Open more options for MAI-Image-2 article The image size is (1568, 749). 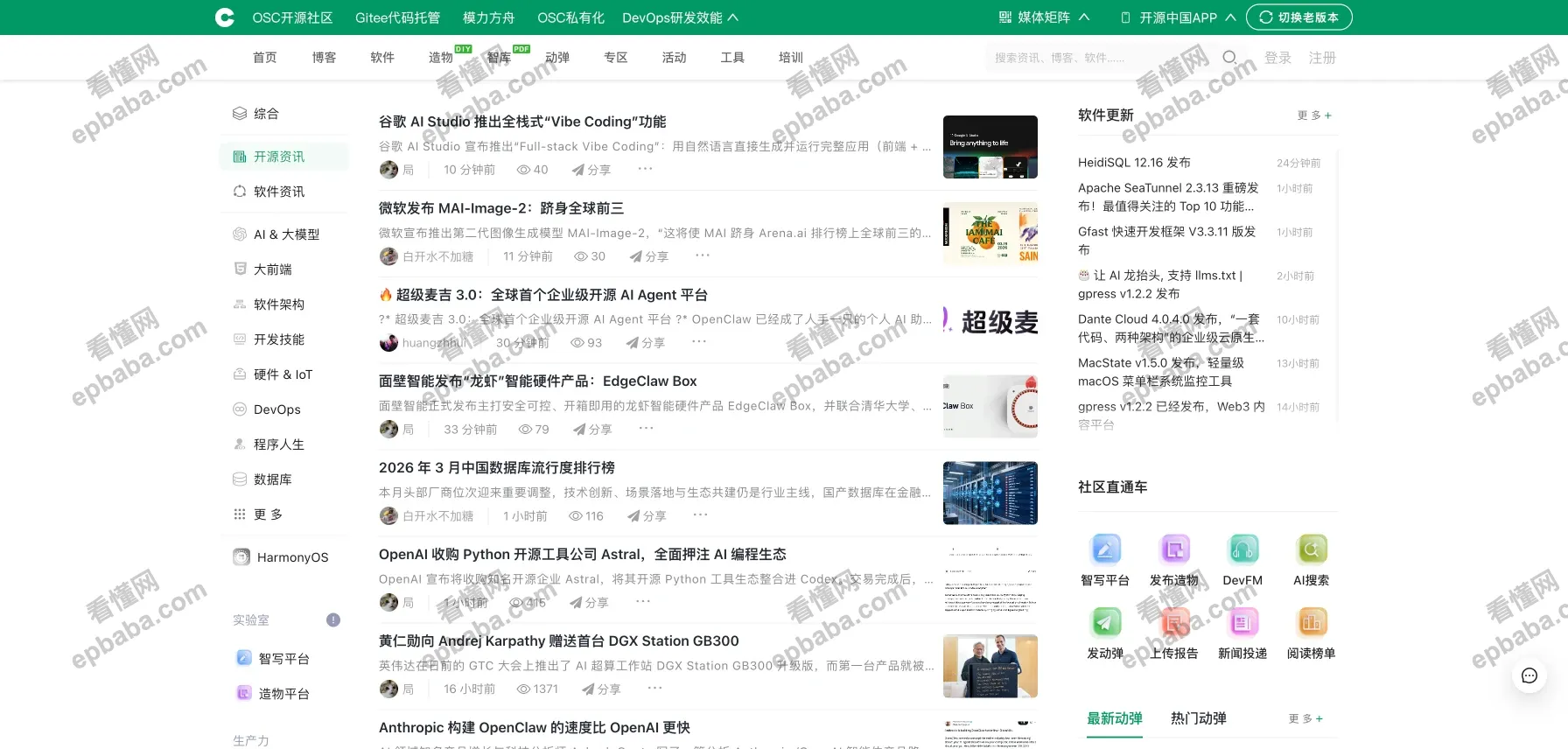coord(703,255)
